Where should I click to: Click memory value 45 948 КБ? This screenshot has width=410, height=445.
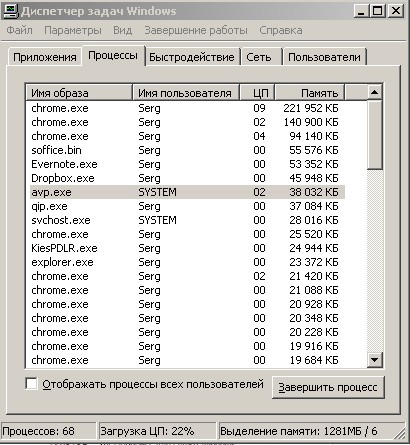point(314,178)
